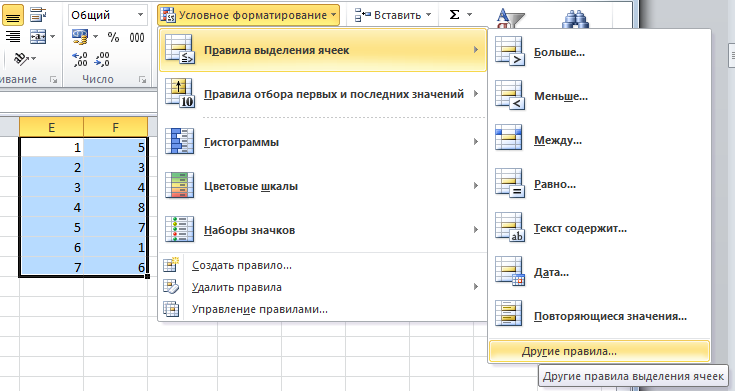
Task: Select column E header
Action: tap(51, 127)
